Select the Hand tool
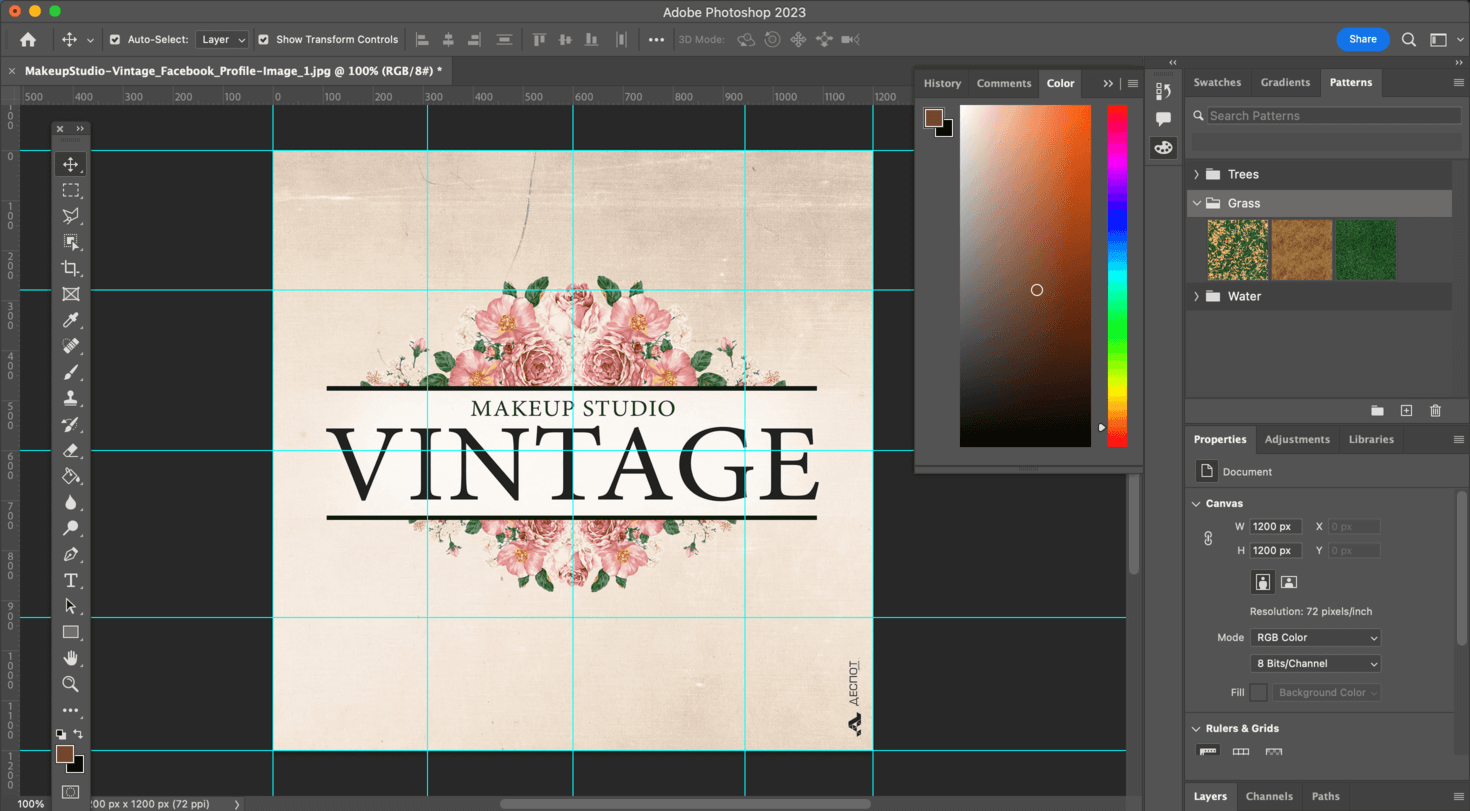The height and width of the screenshot is (811, 1470). 70,658
